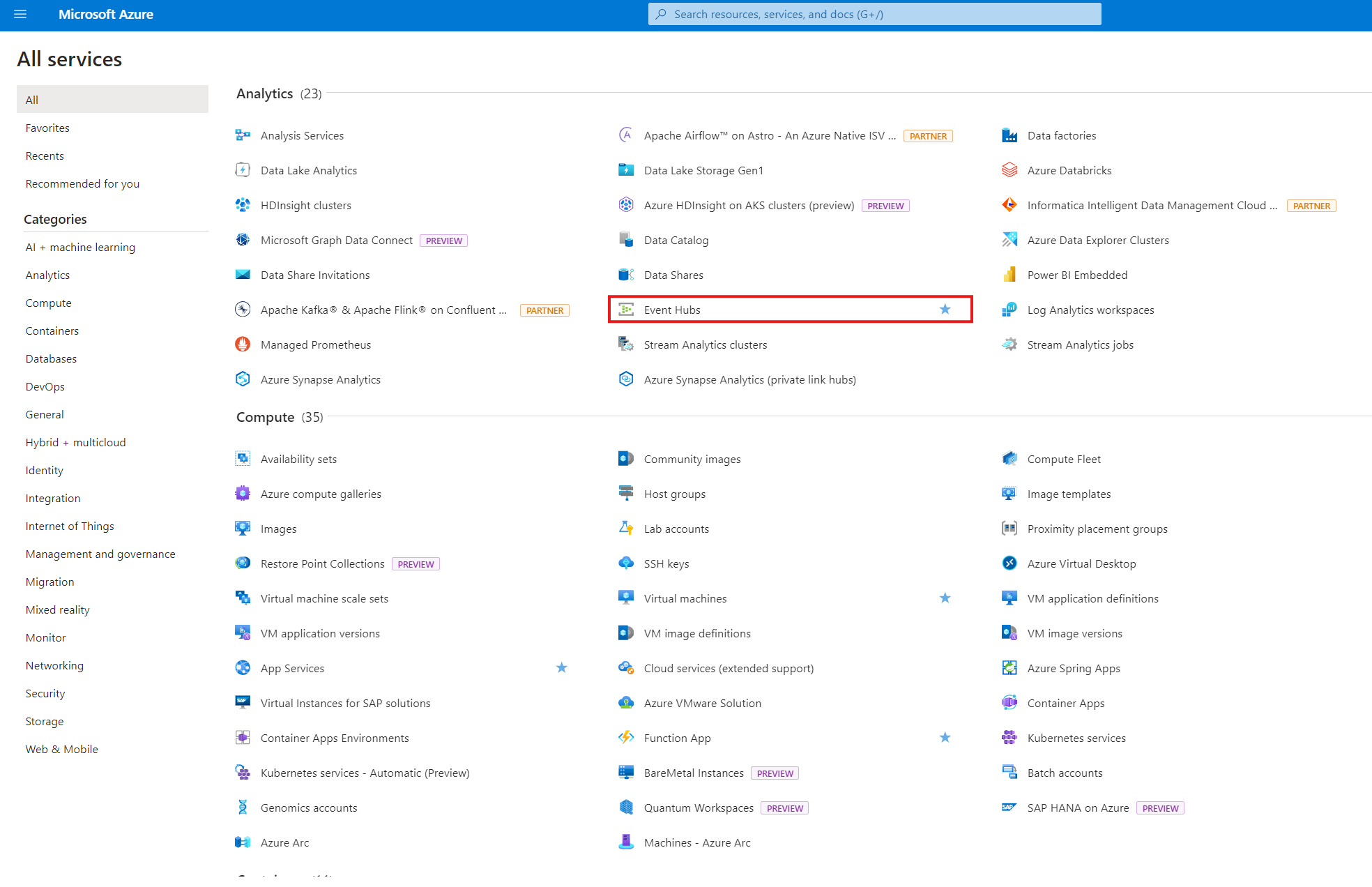The width and height of the screenshot is (1372, 887).
Task: Click the Managed Prometheus icon
Action: tap(243, 344)
